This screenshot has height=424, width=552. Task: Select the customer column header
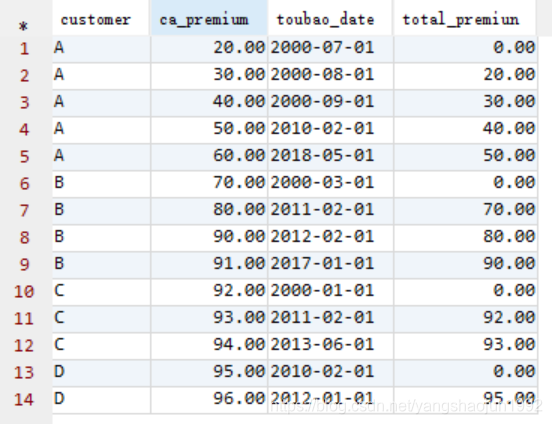click(x=101, y=18)
